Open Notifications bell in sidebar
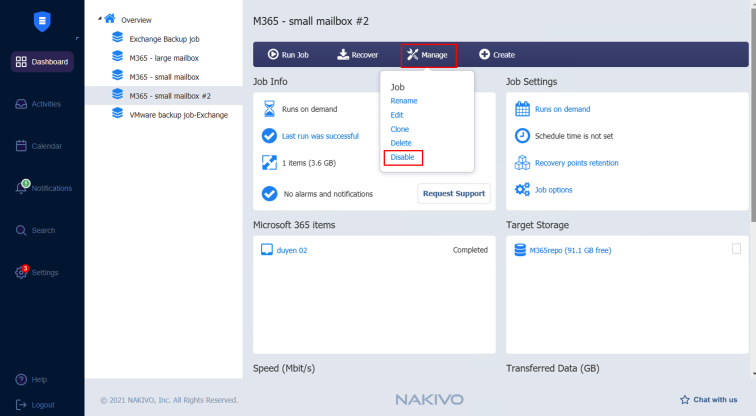The image size is (756, 416). pyautogui.click(x=22, y=188)
